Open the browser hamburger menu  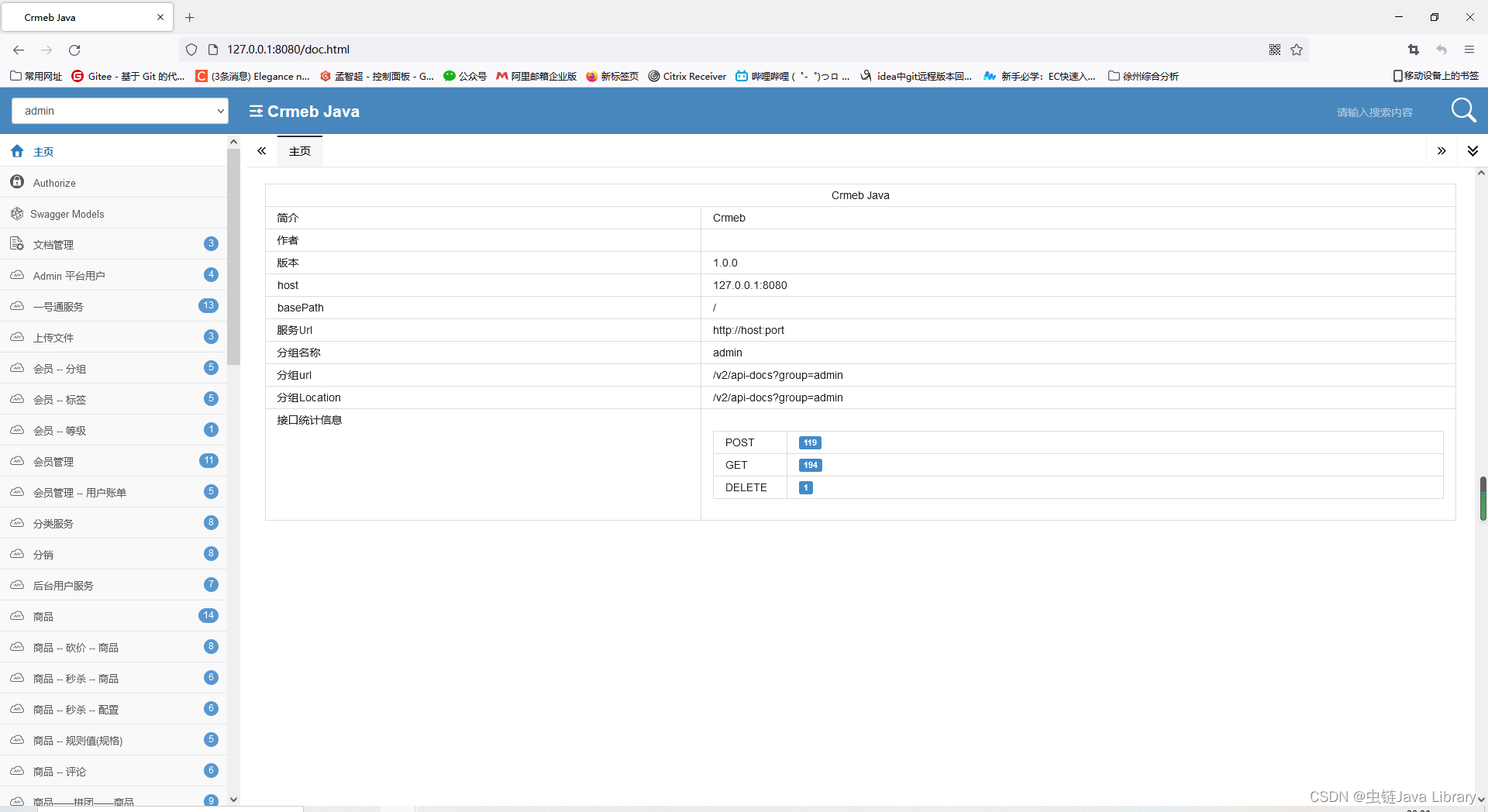(1469, 50)
